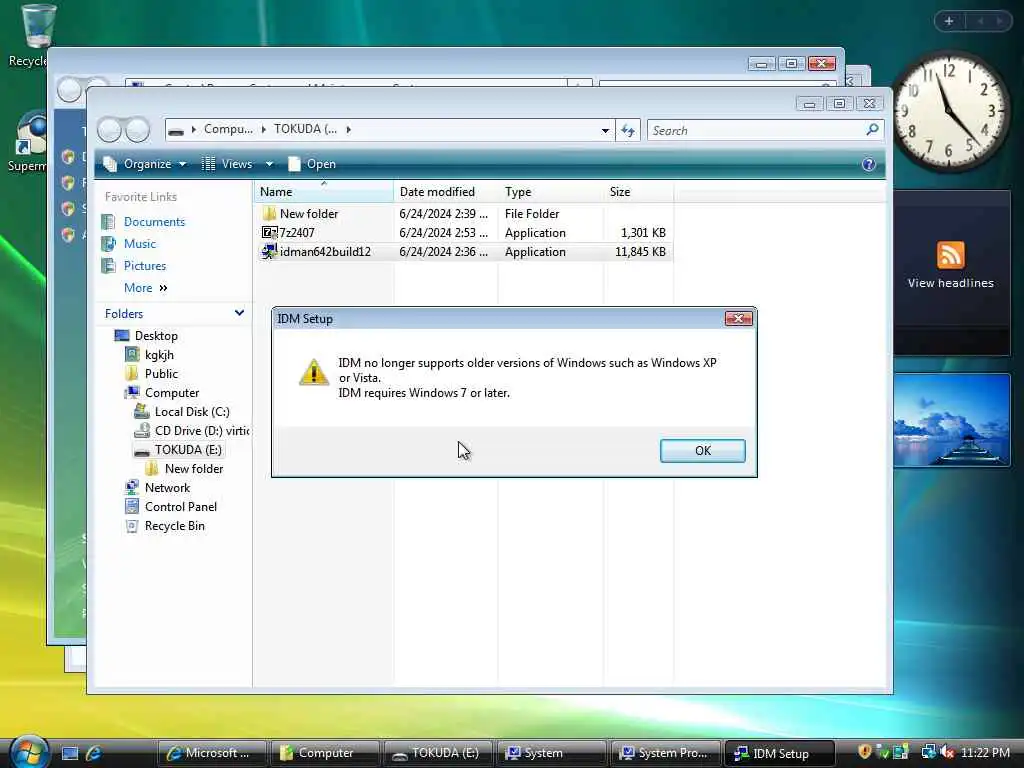1024x768 pixels.
Task: Switch to the Computer taskbar button
Action: coord(325,753)
